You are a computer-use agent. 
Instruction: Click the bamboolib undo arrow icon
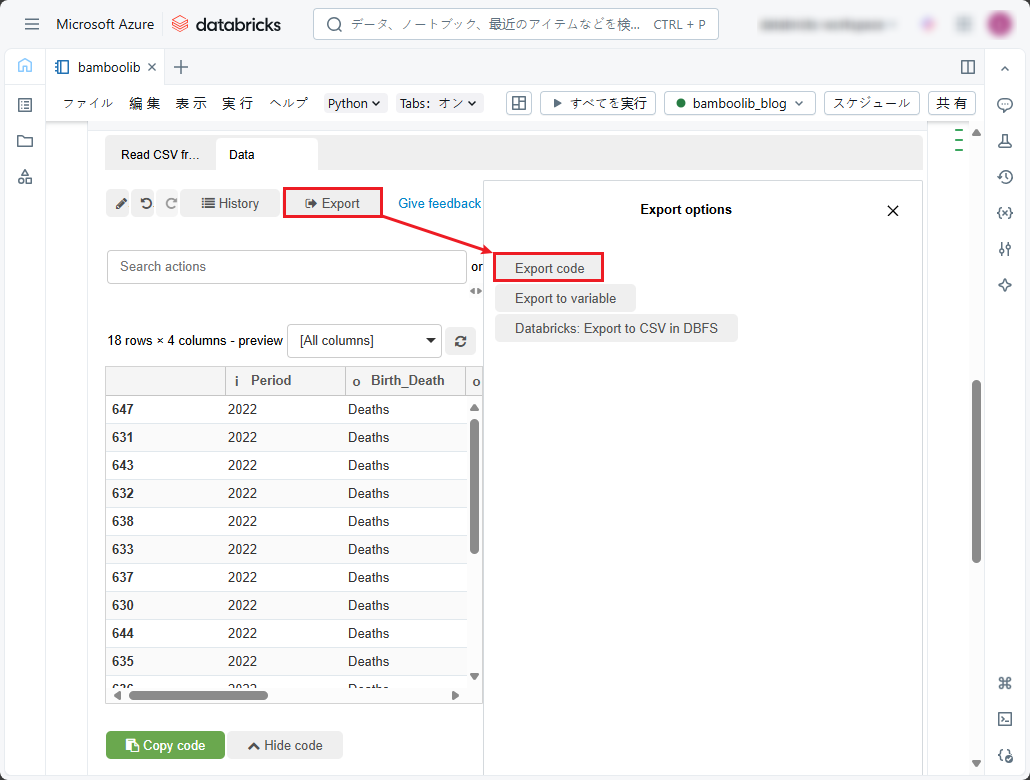146,203
